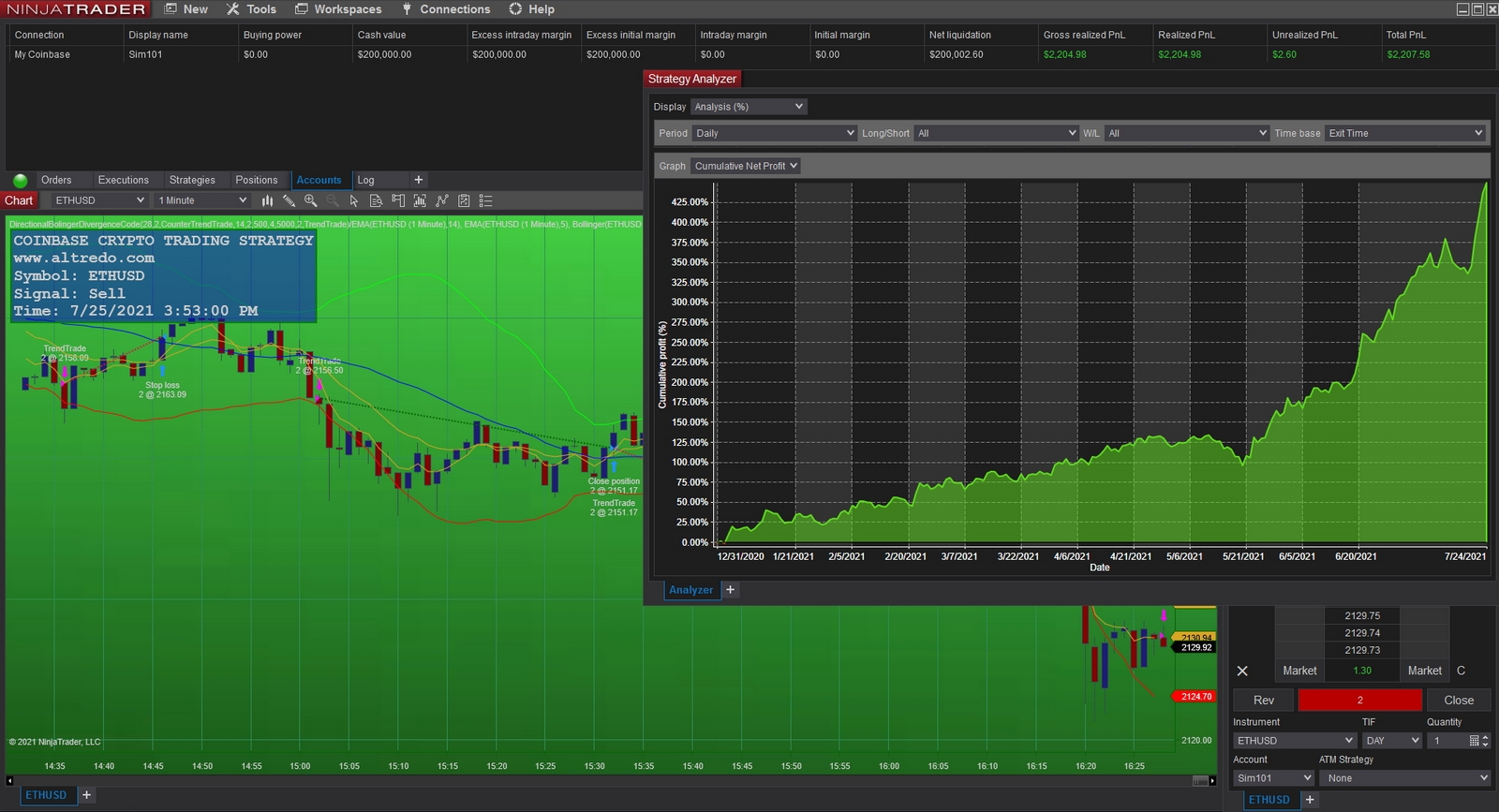The image size is (1499, 812).
Task: Click the chart scroll-left arrow
Action: pyautogui.click(x=9, y=780)
